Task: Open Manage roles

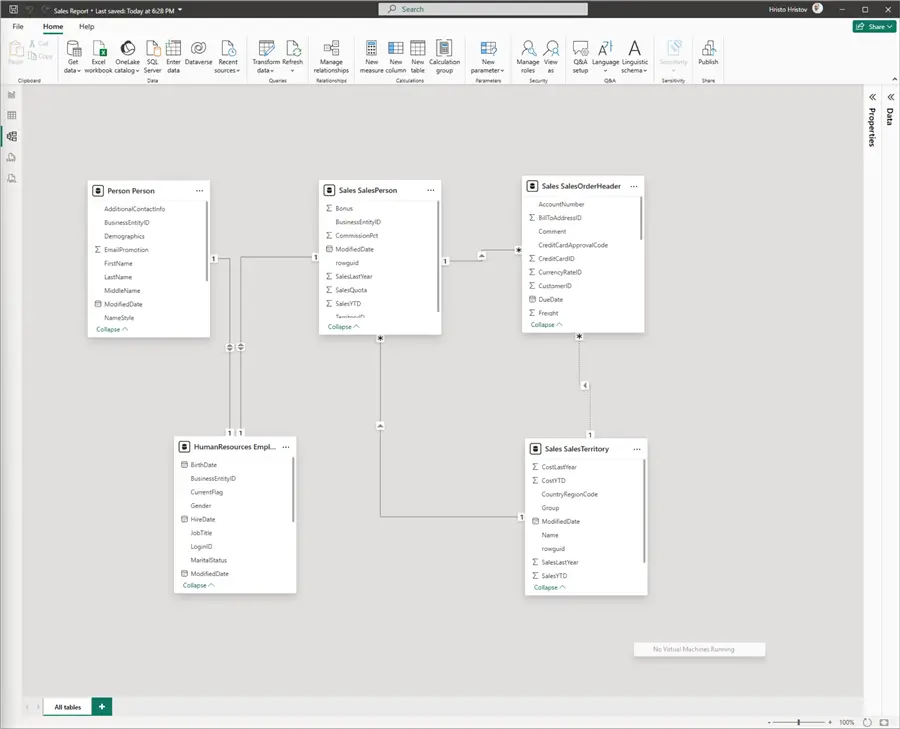Action: pyautogui.click(x=527, y=57)
